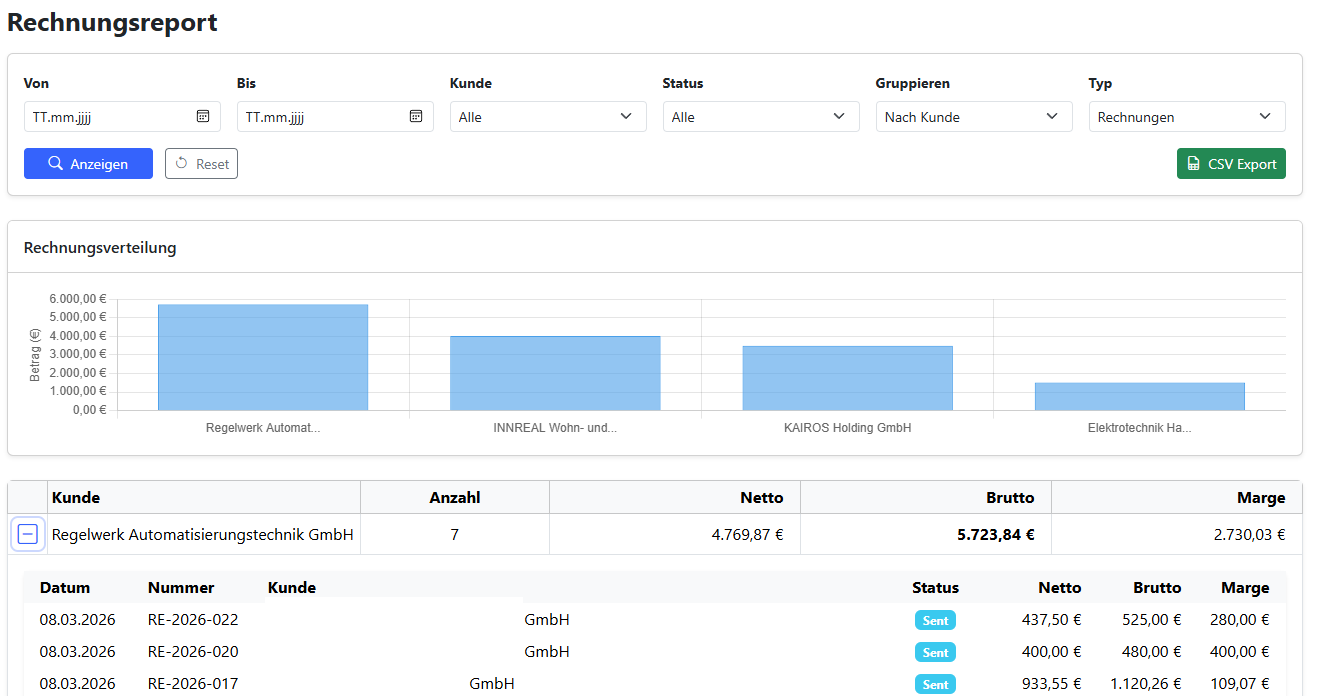
Task: Click the Sent badge for RE-2026-022
Action: click(935, 621)
